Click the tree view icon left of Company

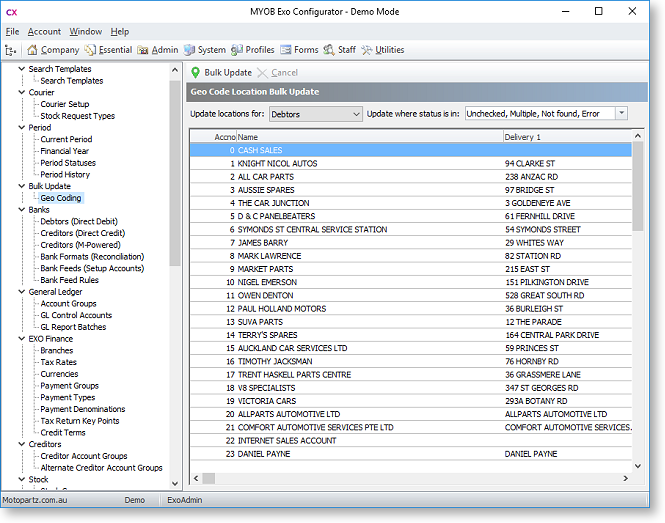[x=10, y=50]
